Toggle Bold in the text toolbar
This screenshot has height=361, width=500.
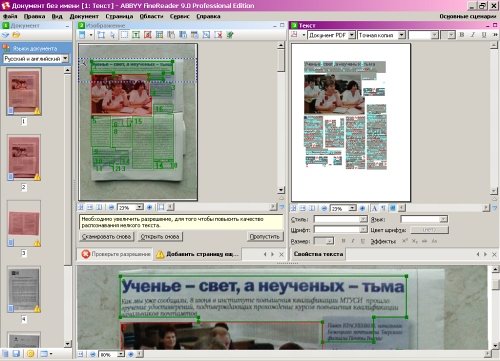[x=462, y=35]
